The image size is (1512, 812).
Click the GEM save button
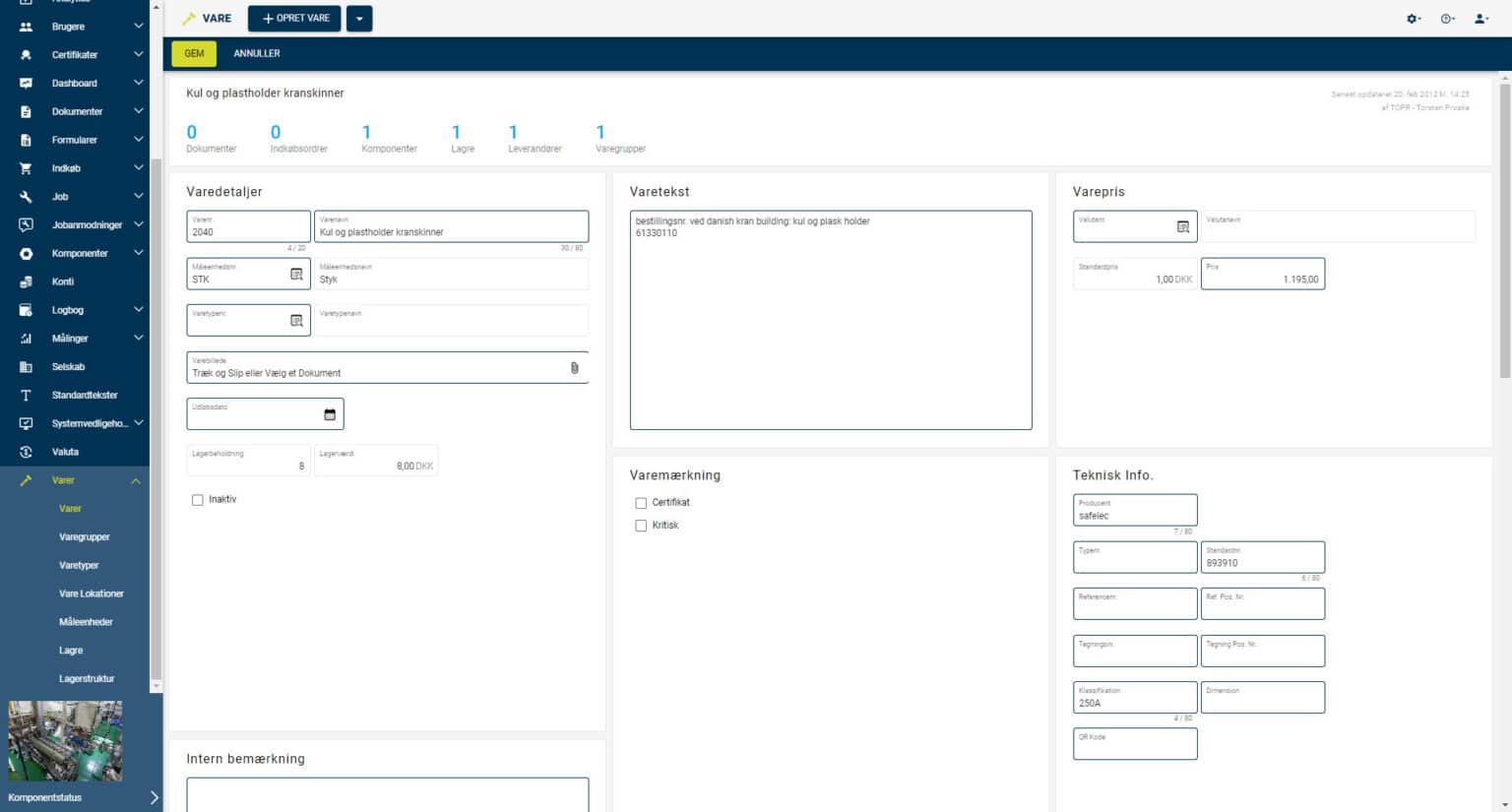click(x=194, y=53)
